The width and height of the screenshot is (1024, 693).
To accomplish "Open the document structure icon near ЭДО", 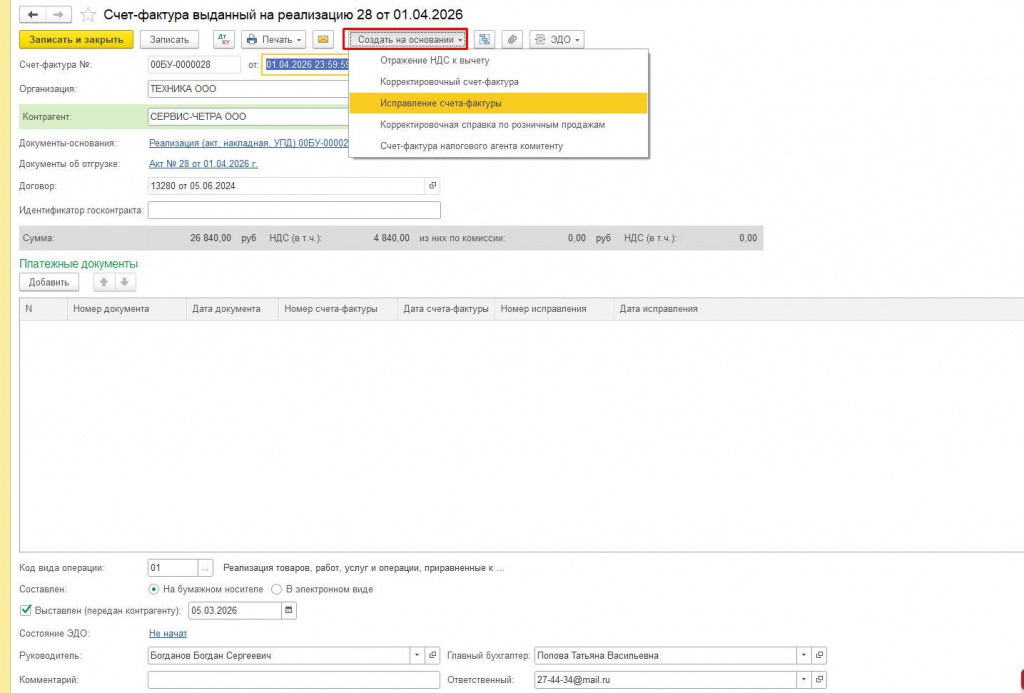I will 484,40.
